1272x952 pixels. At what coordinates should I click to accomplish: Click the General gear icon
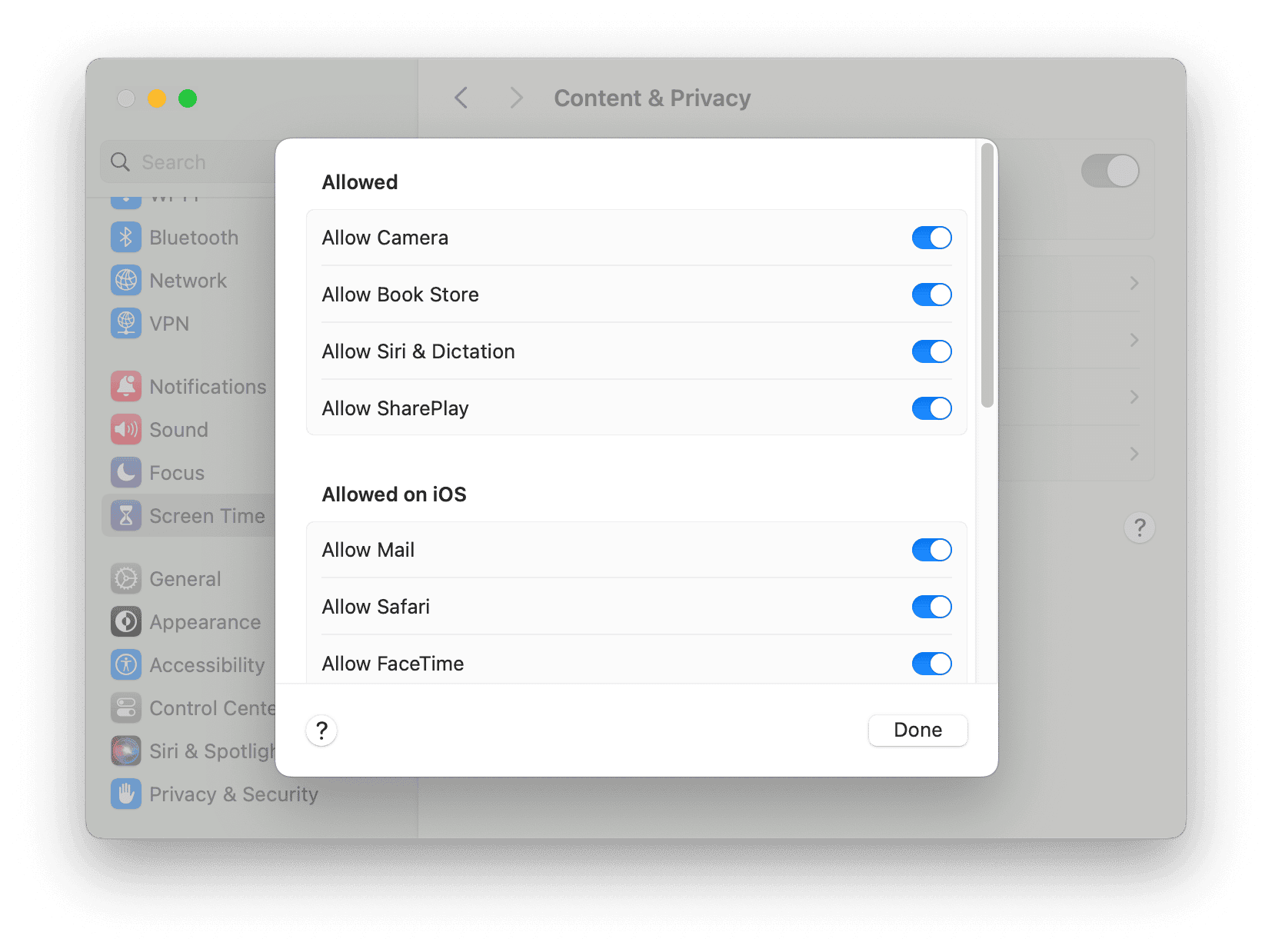[x=126, y=579]
